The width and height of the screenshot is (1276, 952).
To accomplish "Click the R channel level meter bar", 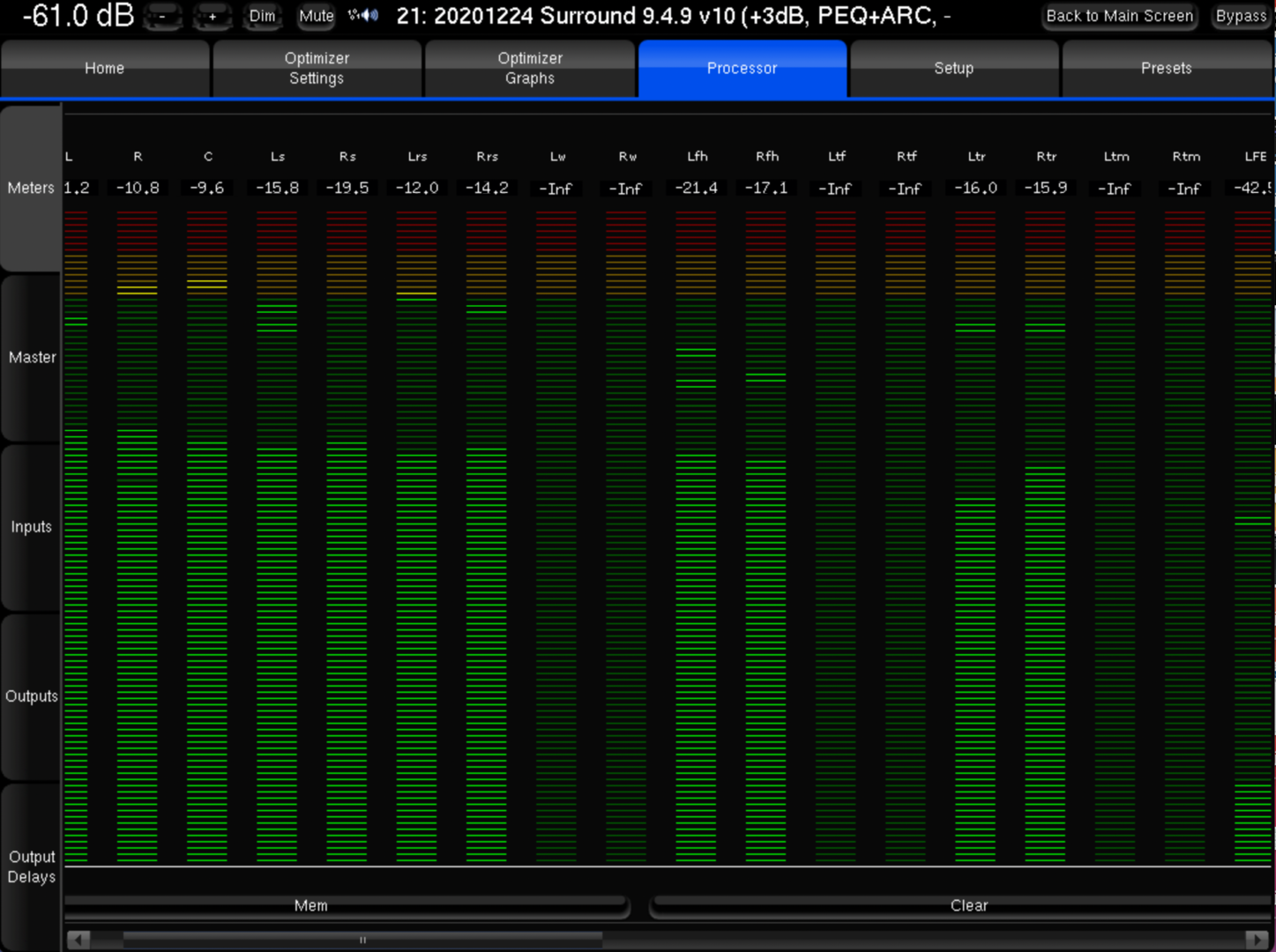I will click(x=138, y=536).
